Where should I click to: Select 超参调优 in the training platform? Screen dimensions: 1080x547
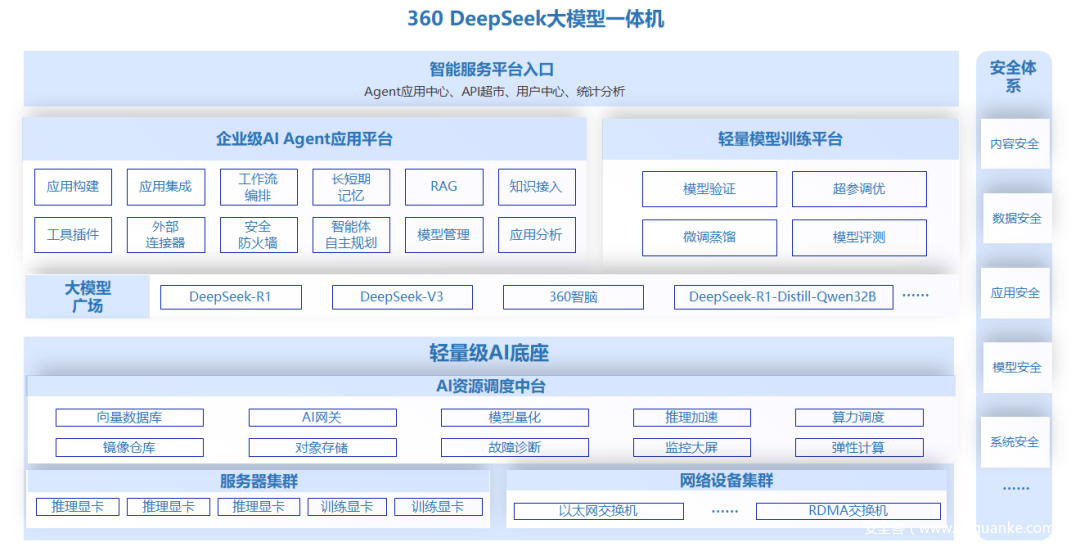pos(859,189)
